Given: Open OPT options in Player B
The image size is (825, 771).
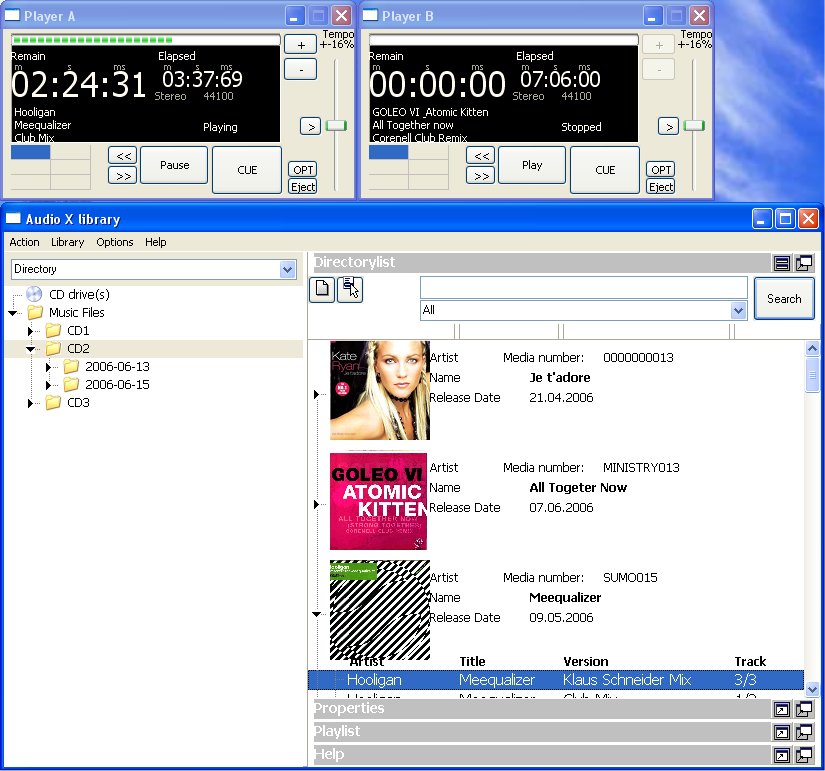Looking at the screenshot, I should [x=661, y=169].
